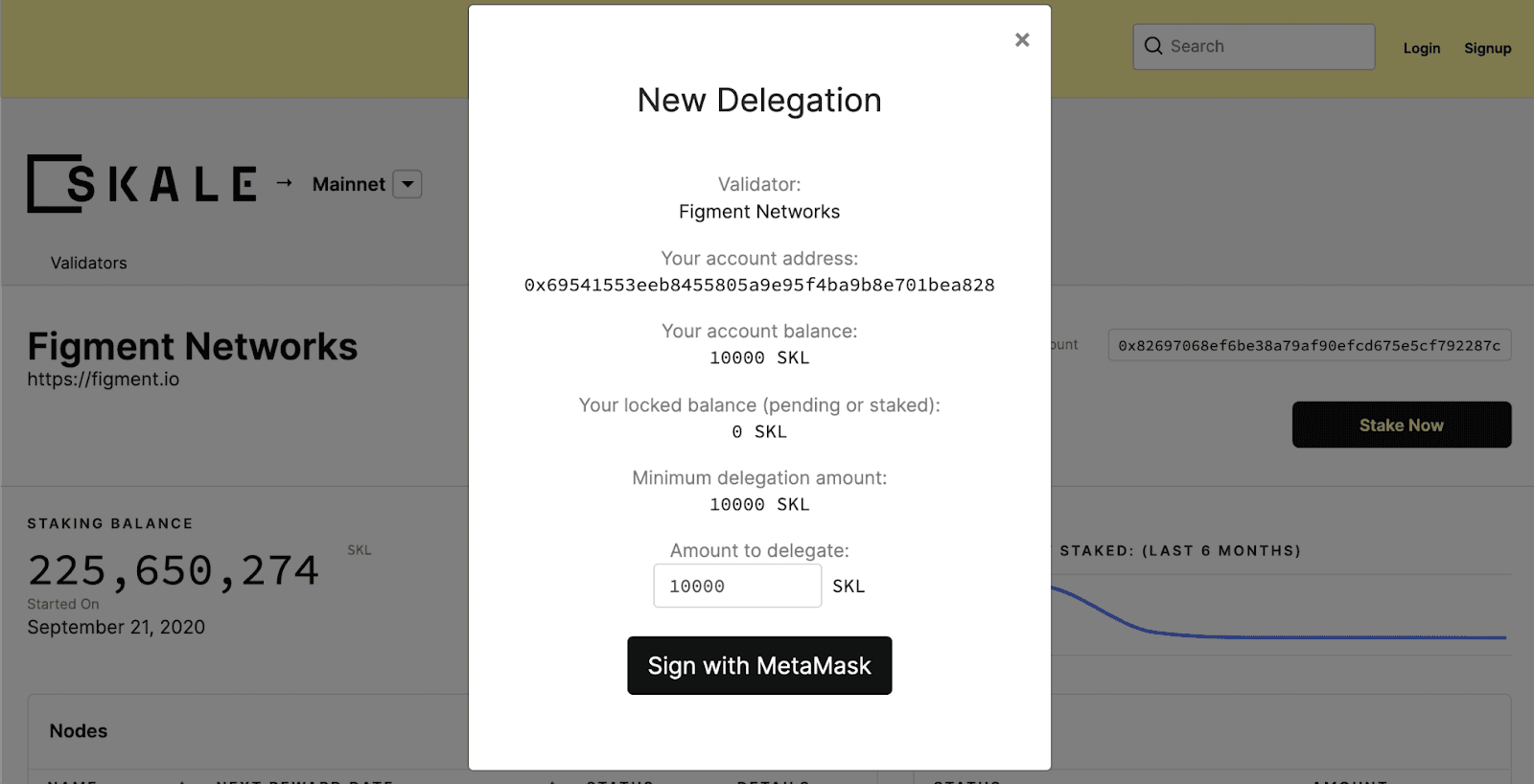This screenshot has height=784, width=1534.
Task: Click the account address in the dialog
Action: (x=759, y=285)
